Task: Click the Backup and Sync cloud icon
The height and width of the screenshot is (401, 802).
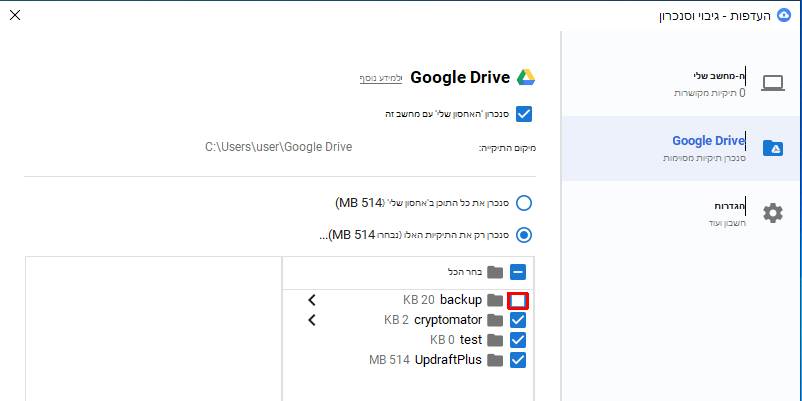Action: [x=783, y=15]
